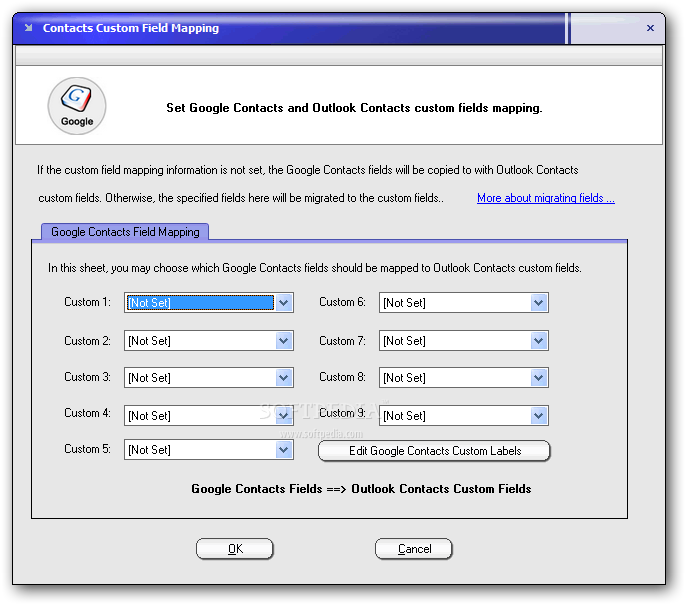Confirm with the OK button
Screen dimensions: 686x605
pos(235,549)
